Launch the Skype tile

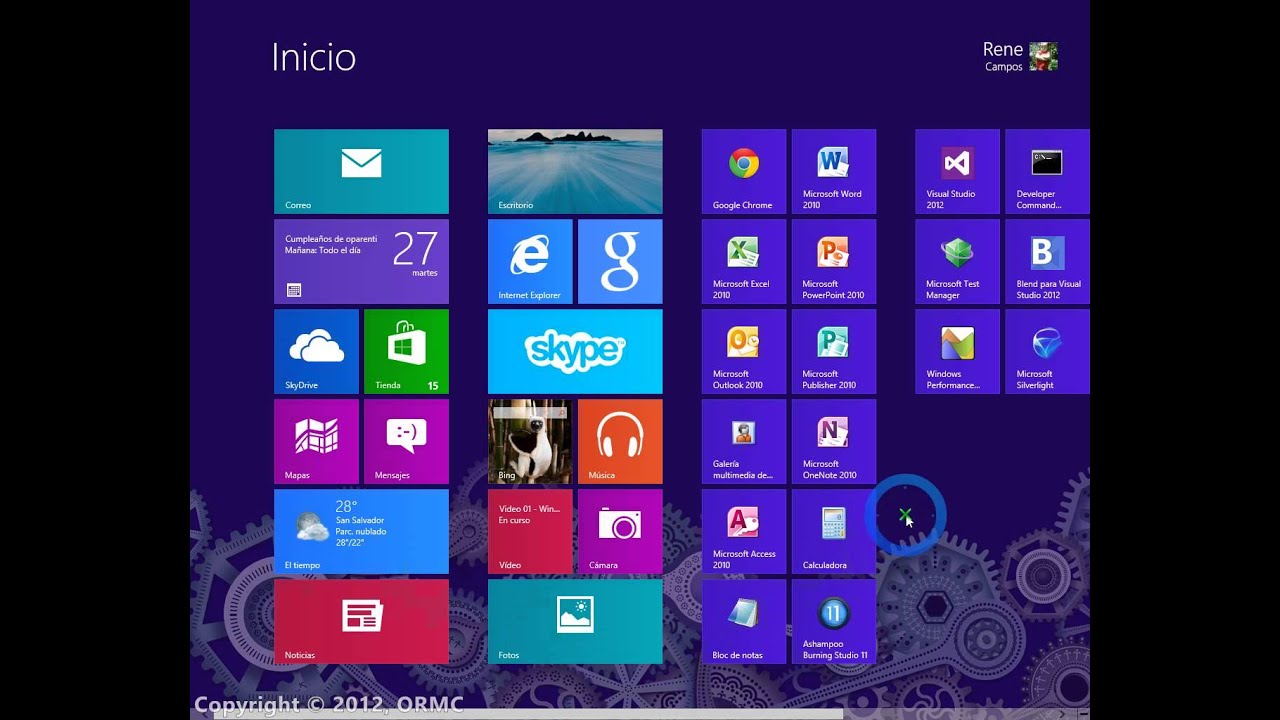pyautogui.click(x=575, y=351)
